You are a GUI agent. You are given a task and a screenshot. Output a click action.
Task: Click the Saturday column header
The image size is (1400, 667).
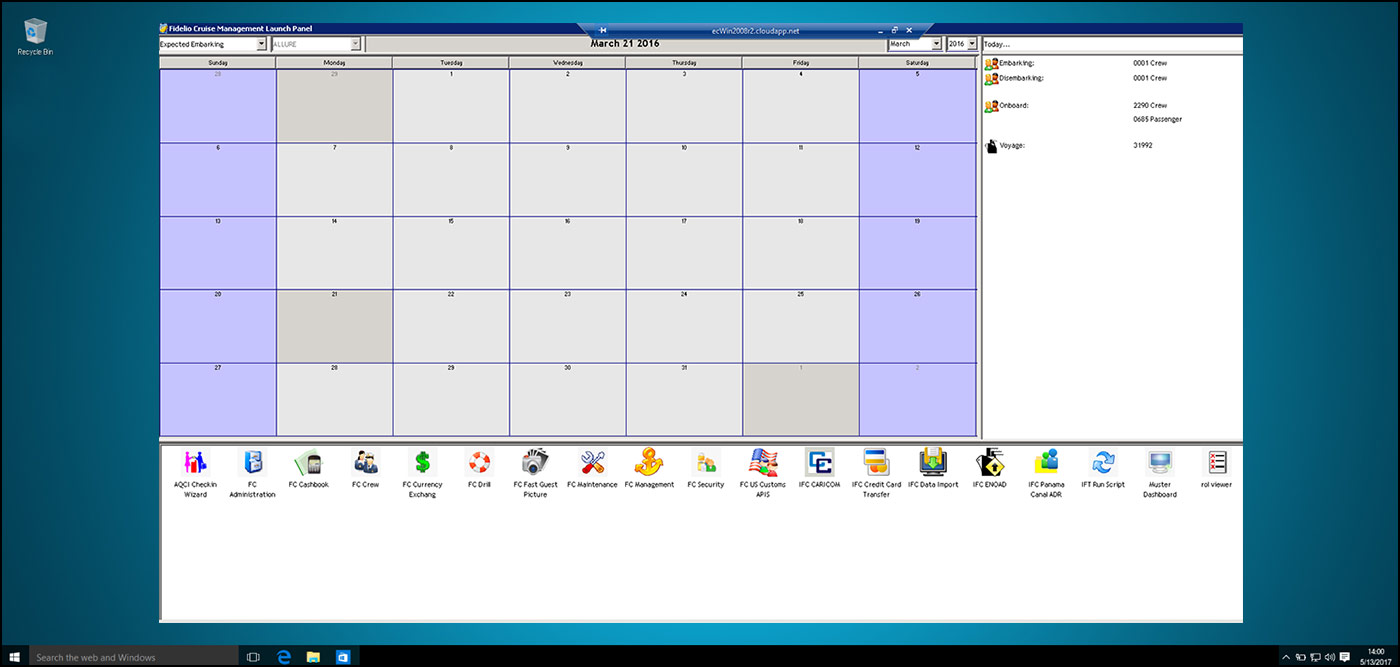click(x=917, y=63)
